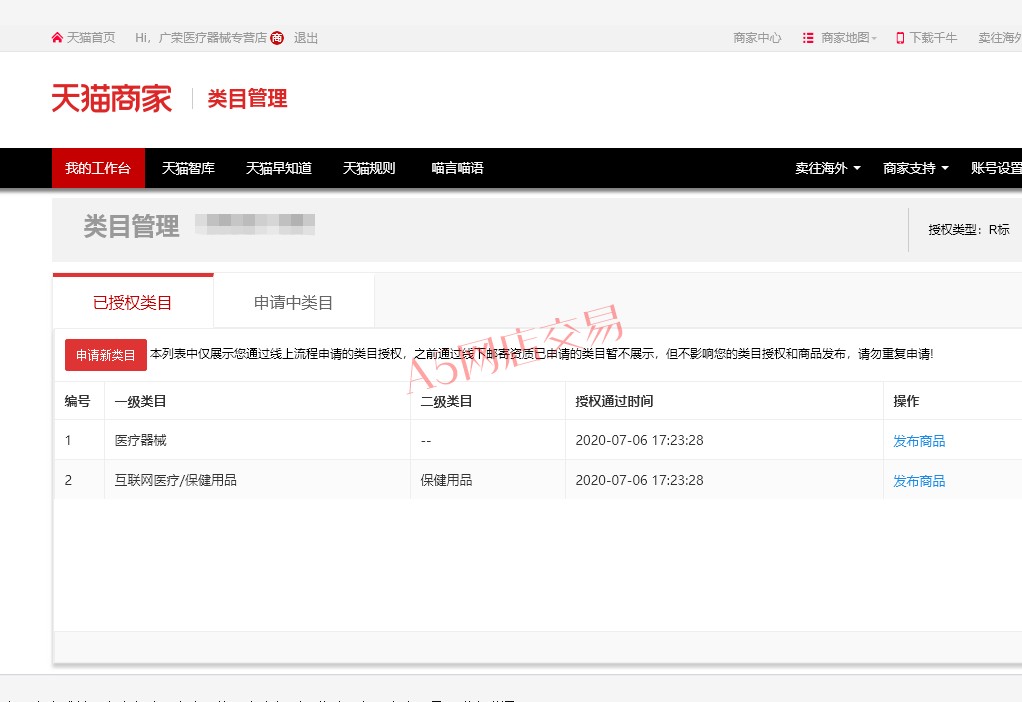
Task: Go to 天猫早知道 in the navigation
Action: (279, 168)
